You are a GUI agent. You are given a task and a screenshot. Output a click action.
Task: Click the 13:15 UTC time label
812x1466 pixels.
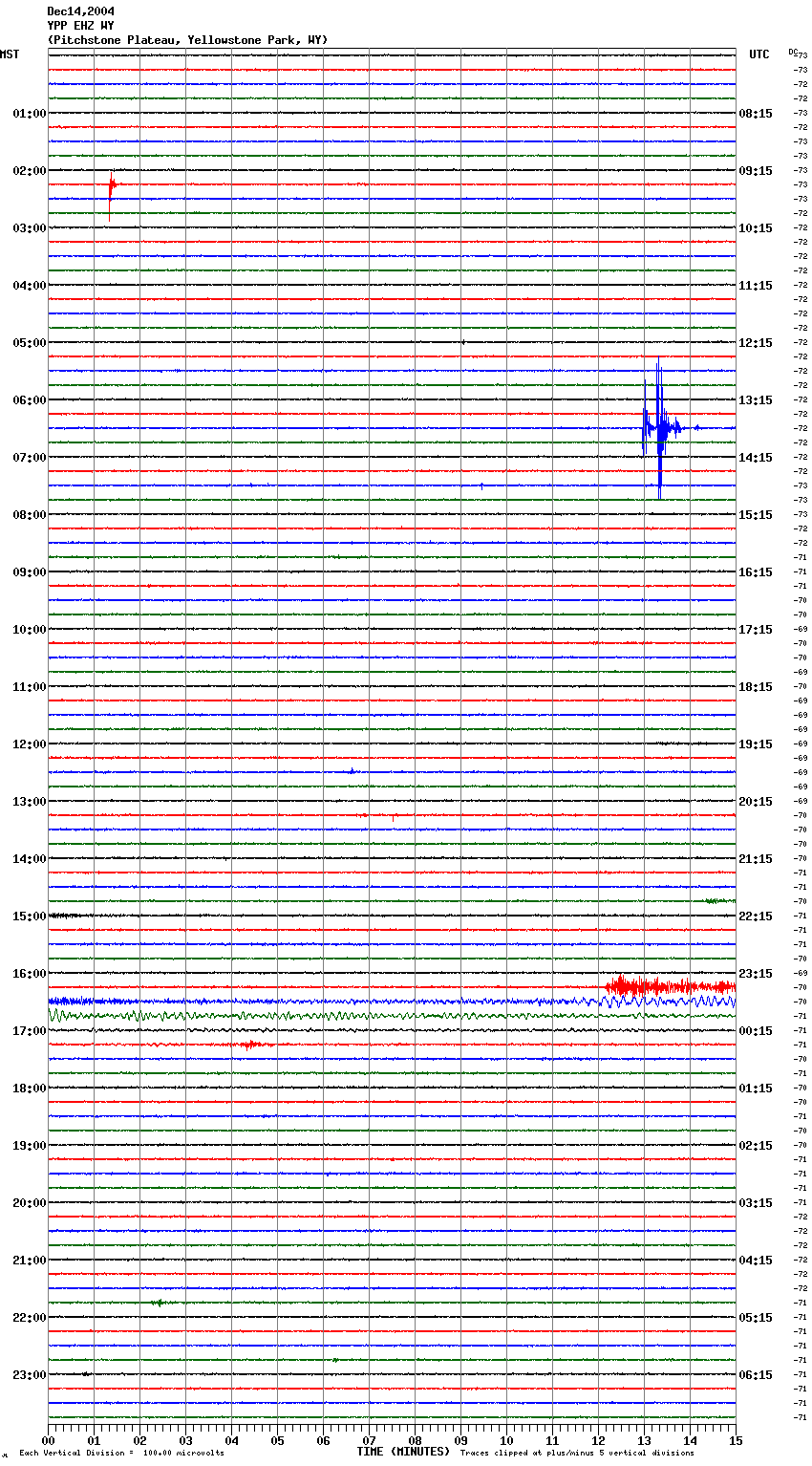[756, 400]
